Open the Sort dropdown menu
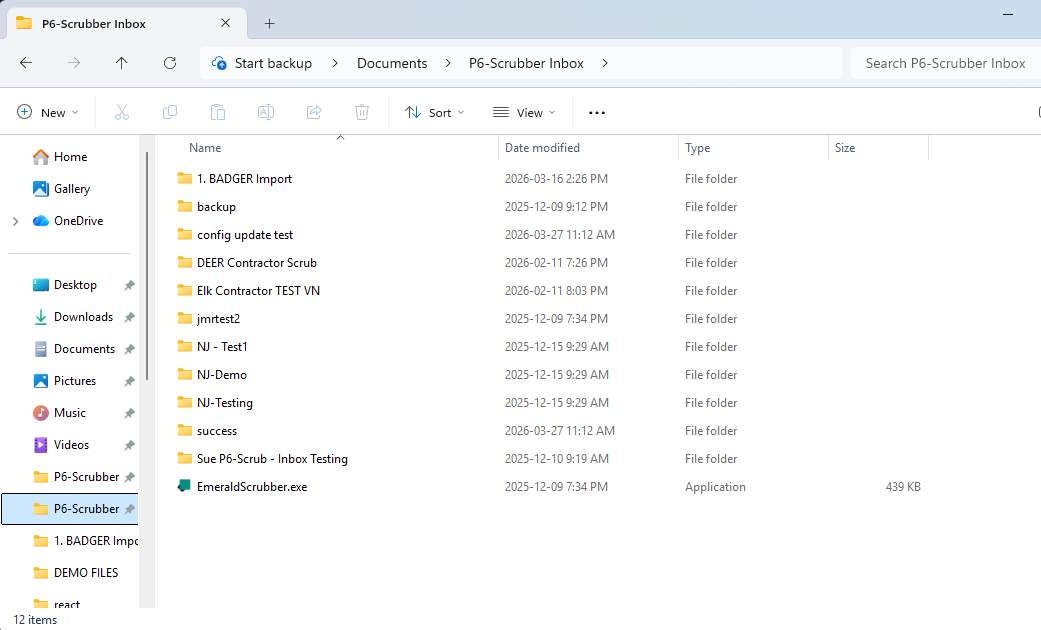1041x630 pixels. pos(434,112)
